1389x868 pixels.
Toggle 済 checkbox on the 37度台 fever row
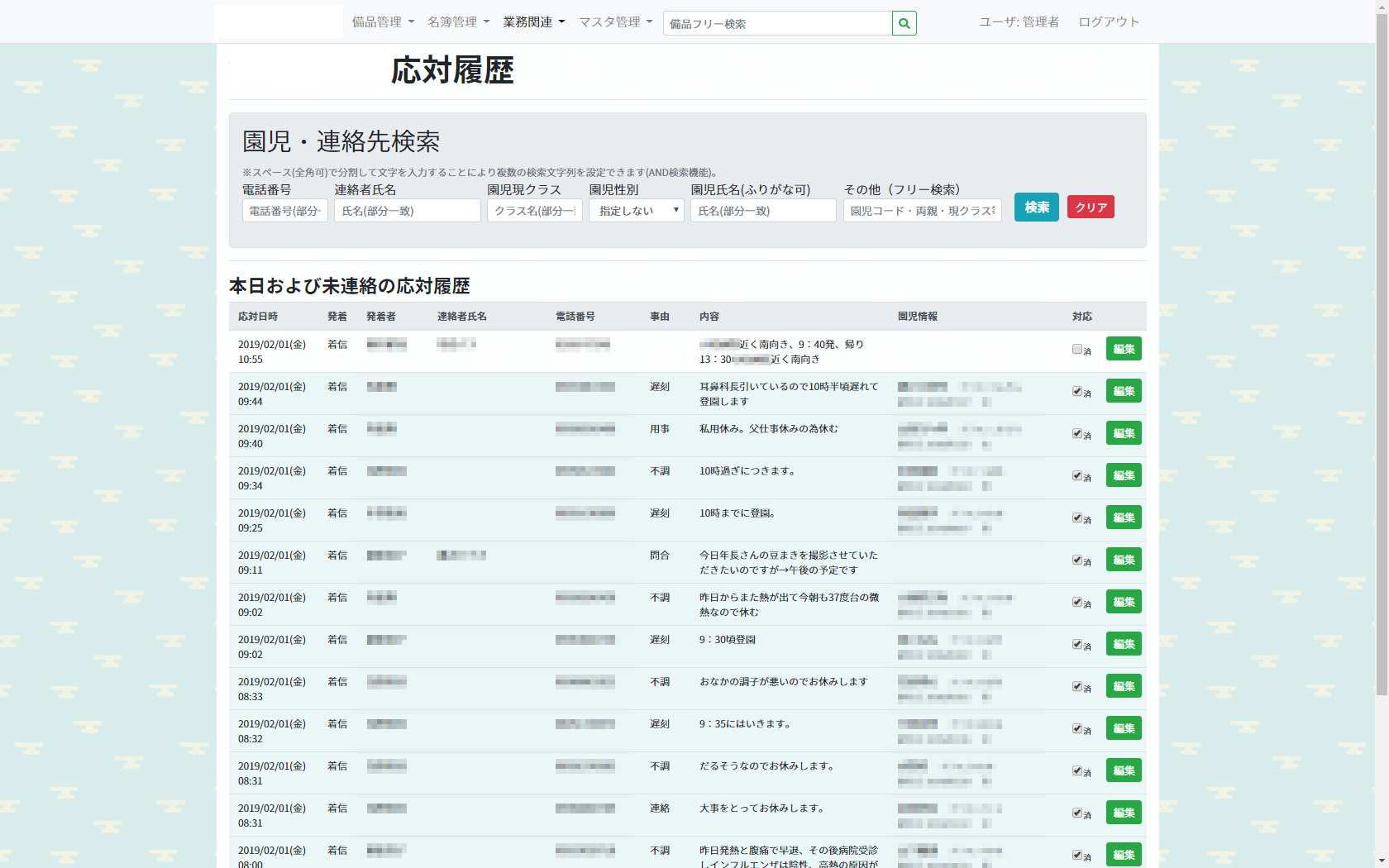point(1077,602)
